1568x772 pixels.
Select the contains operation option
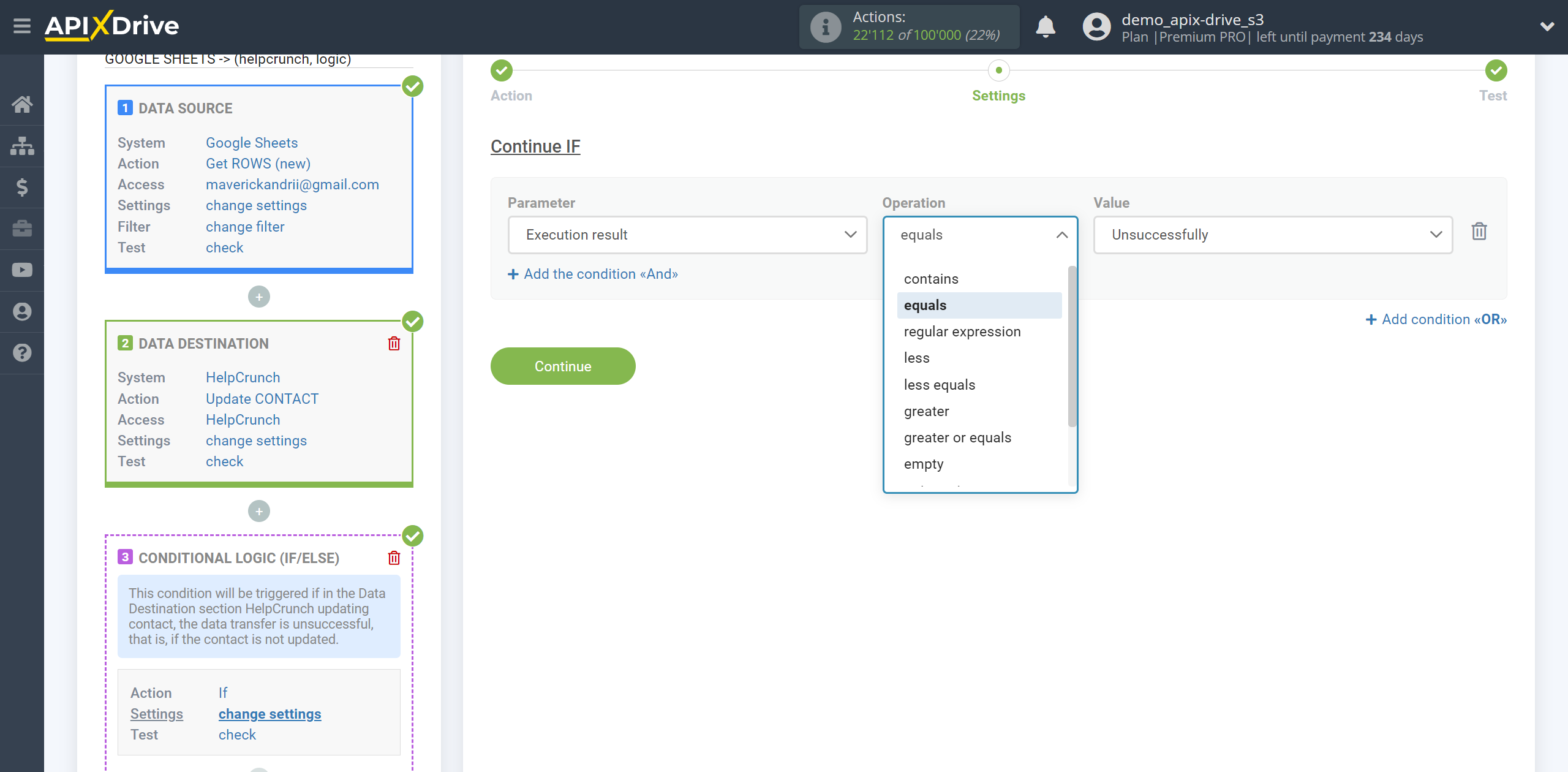[x=931, y=278]
